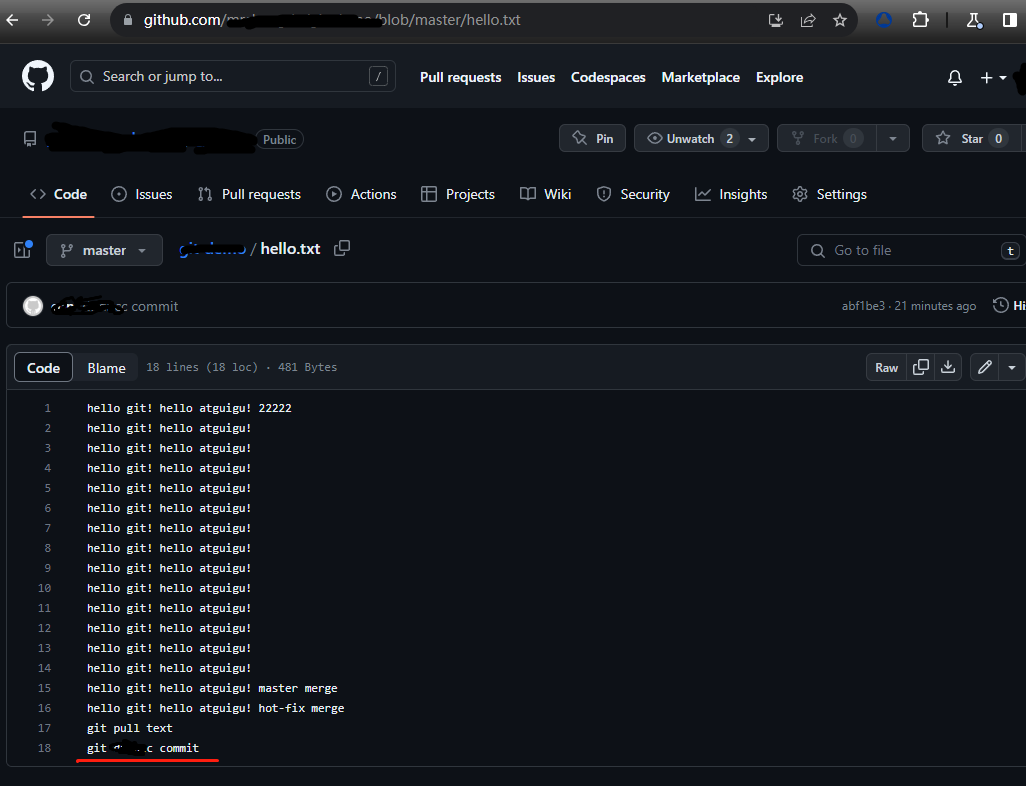Open Pull requests in the top navigation
1026x786 pixels.
461,77
